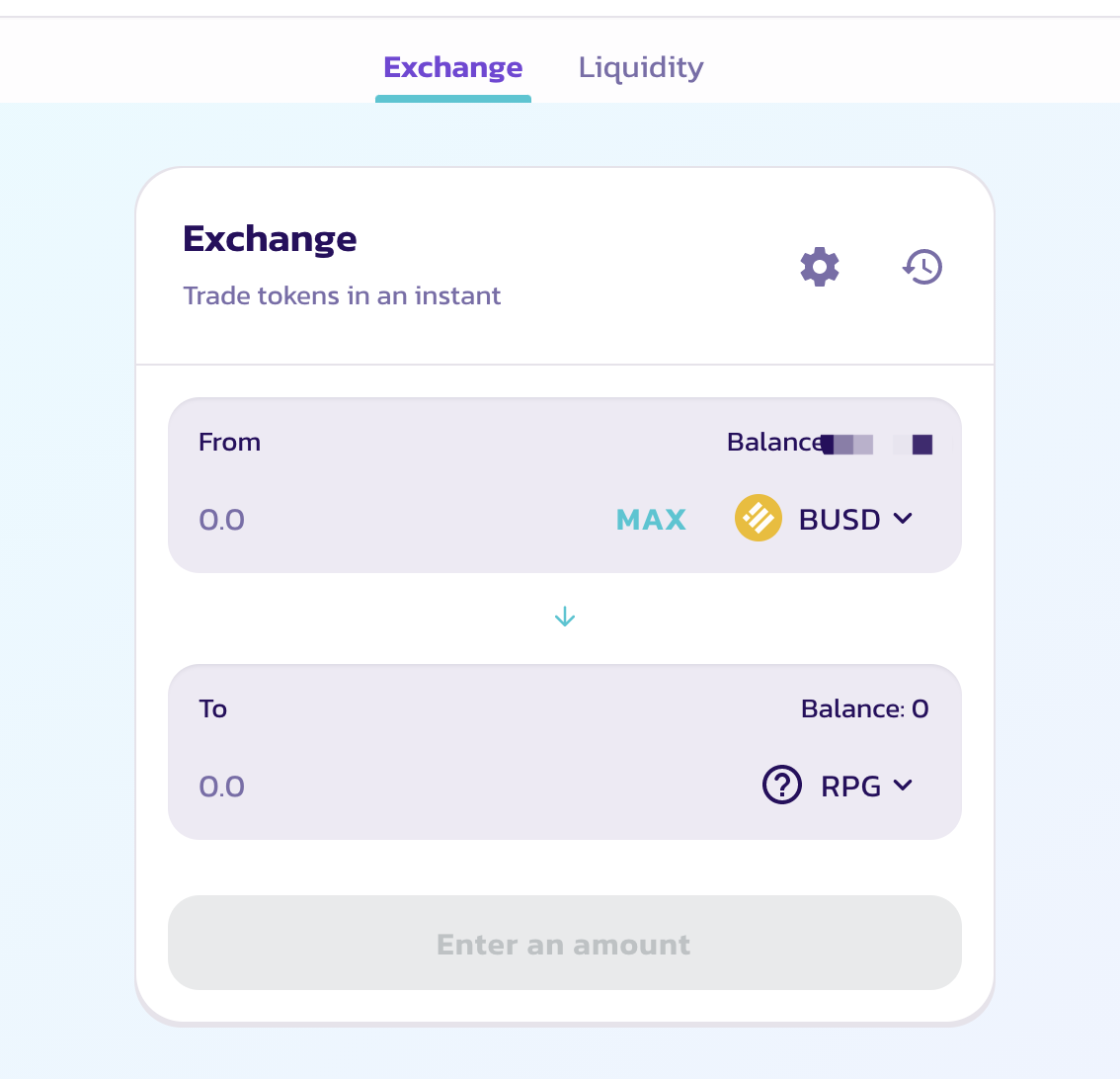1120x1079 pixels.
Task: Click the Enter an amount button
Action: (x=564, y=943)
